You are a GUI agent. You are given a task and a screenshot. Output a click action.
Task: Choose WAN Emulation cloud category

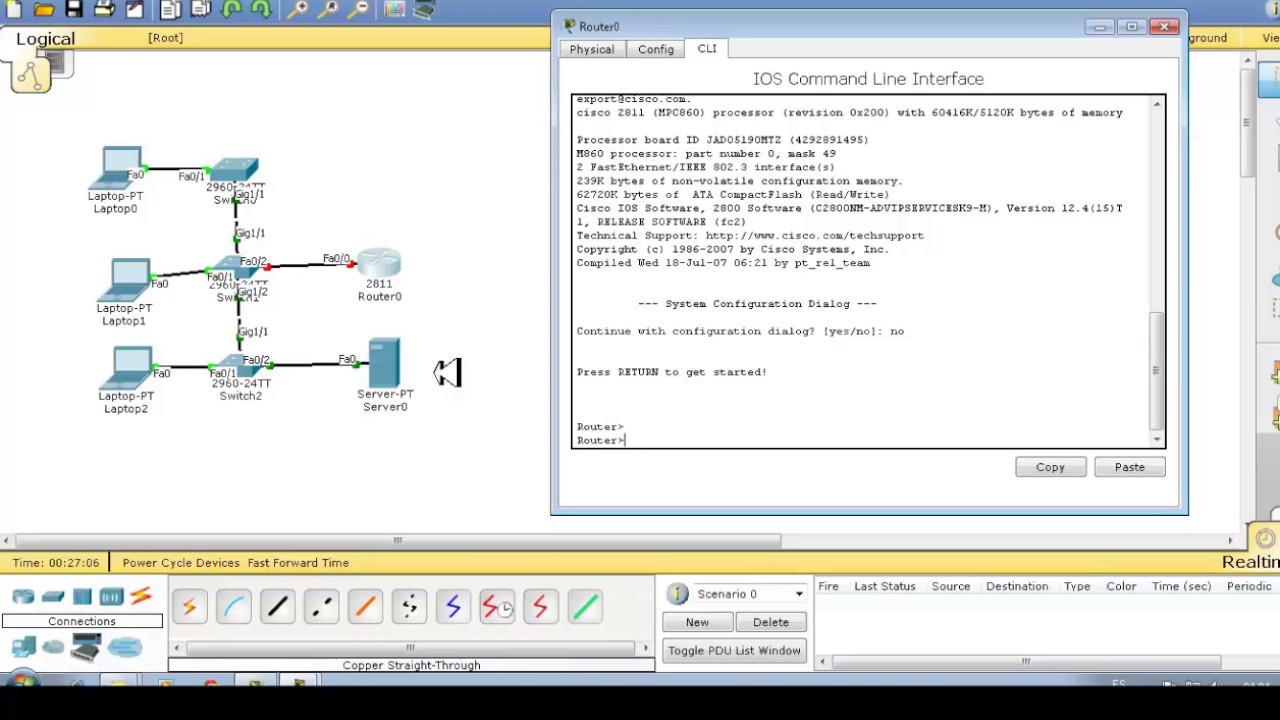53,648
